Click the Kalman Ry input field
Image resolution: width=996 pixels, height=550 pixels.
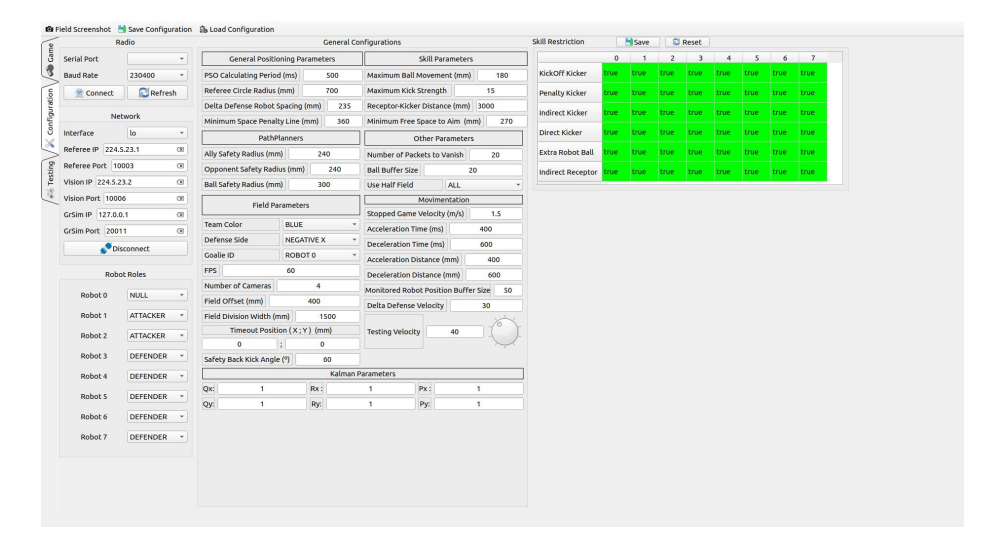370,404
